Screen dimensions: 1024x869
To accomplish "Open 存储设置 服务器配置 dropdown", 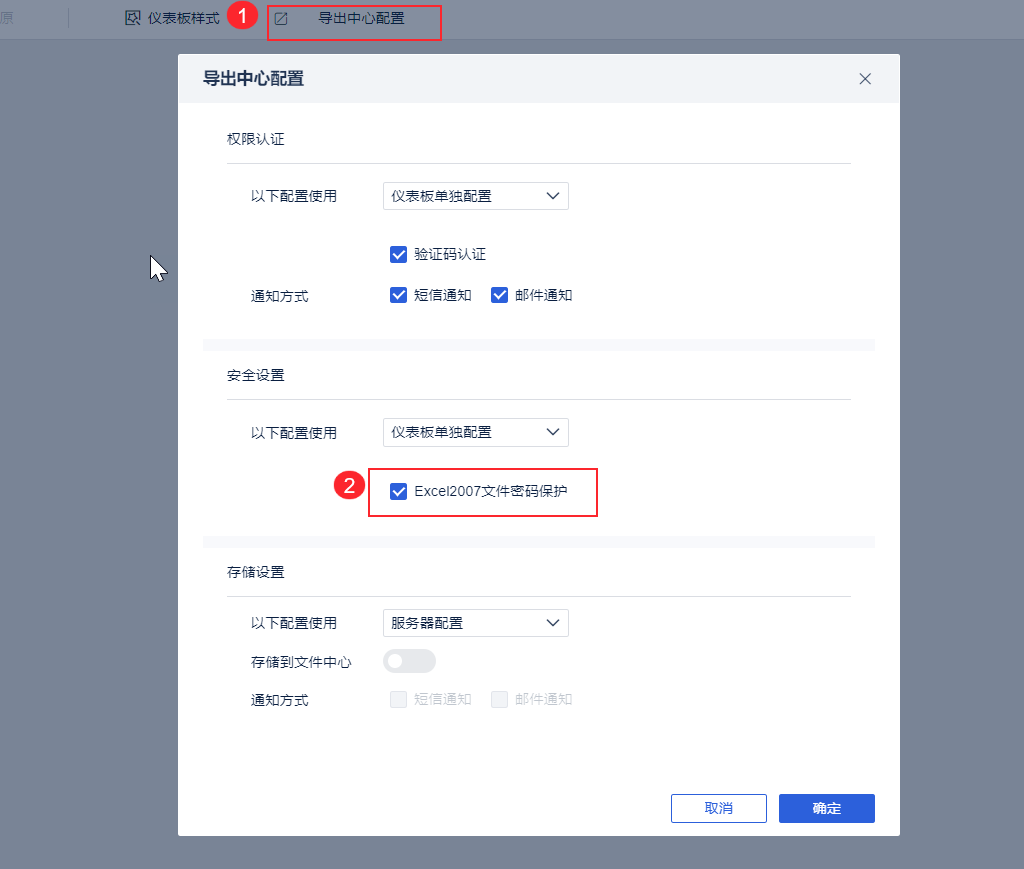I will click(475, 623).
